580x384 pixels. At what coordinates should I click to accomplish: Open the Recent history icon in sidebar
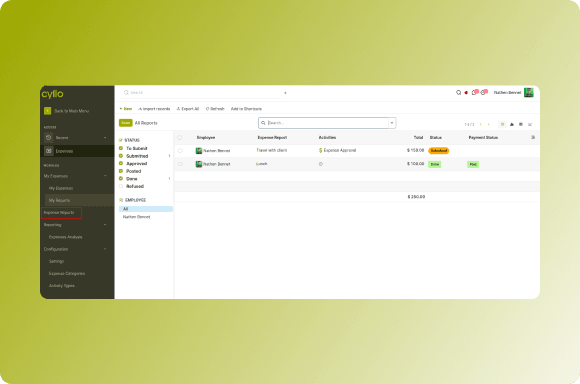(48, 138)
